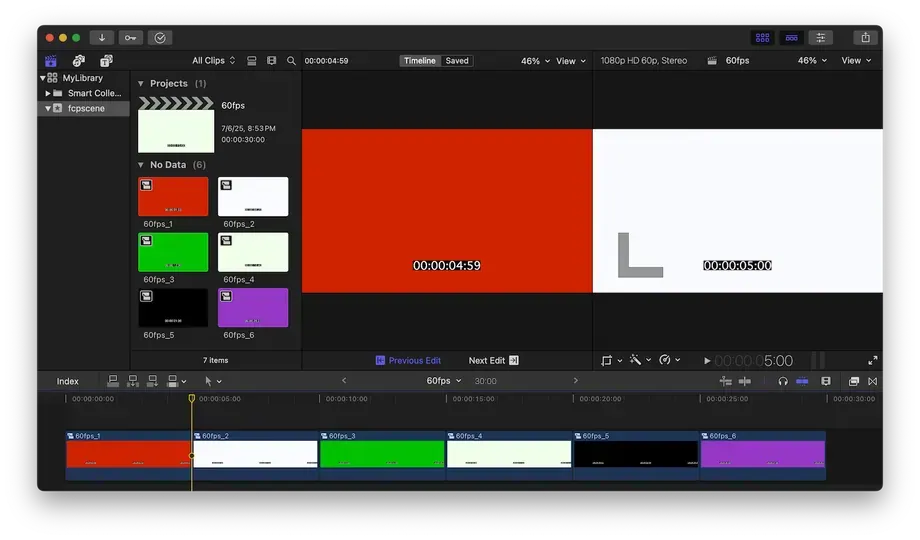
Task: Select the 60fps_5 black clip thumbnail
Action: pyautogui.click(x=173, y=308)
